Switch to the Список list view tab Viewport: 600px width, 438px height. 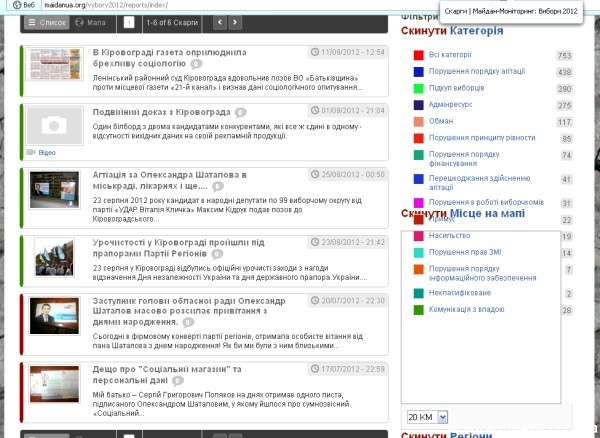coord(47,23)
